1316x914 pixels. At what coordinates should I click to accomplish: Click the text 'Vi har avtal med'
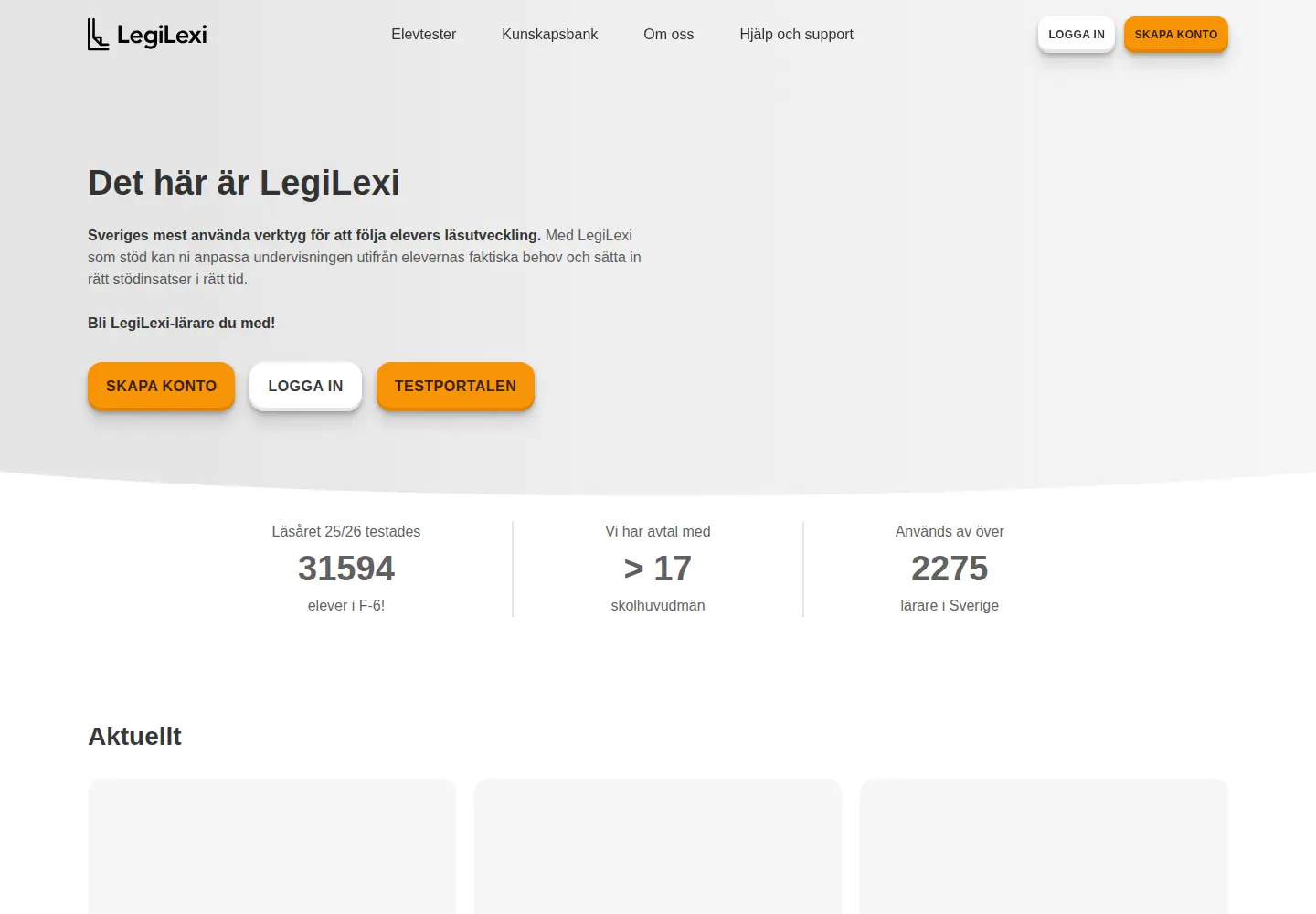[658, 531]
